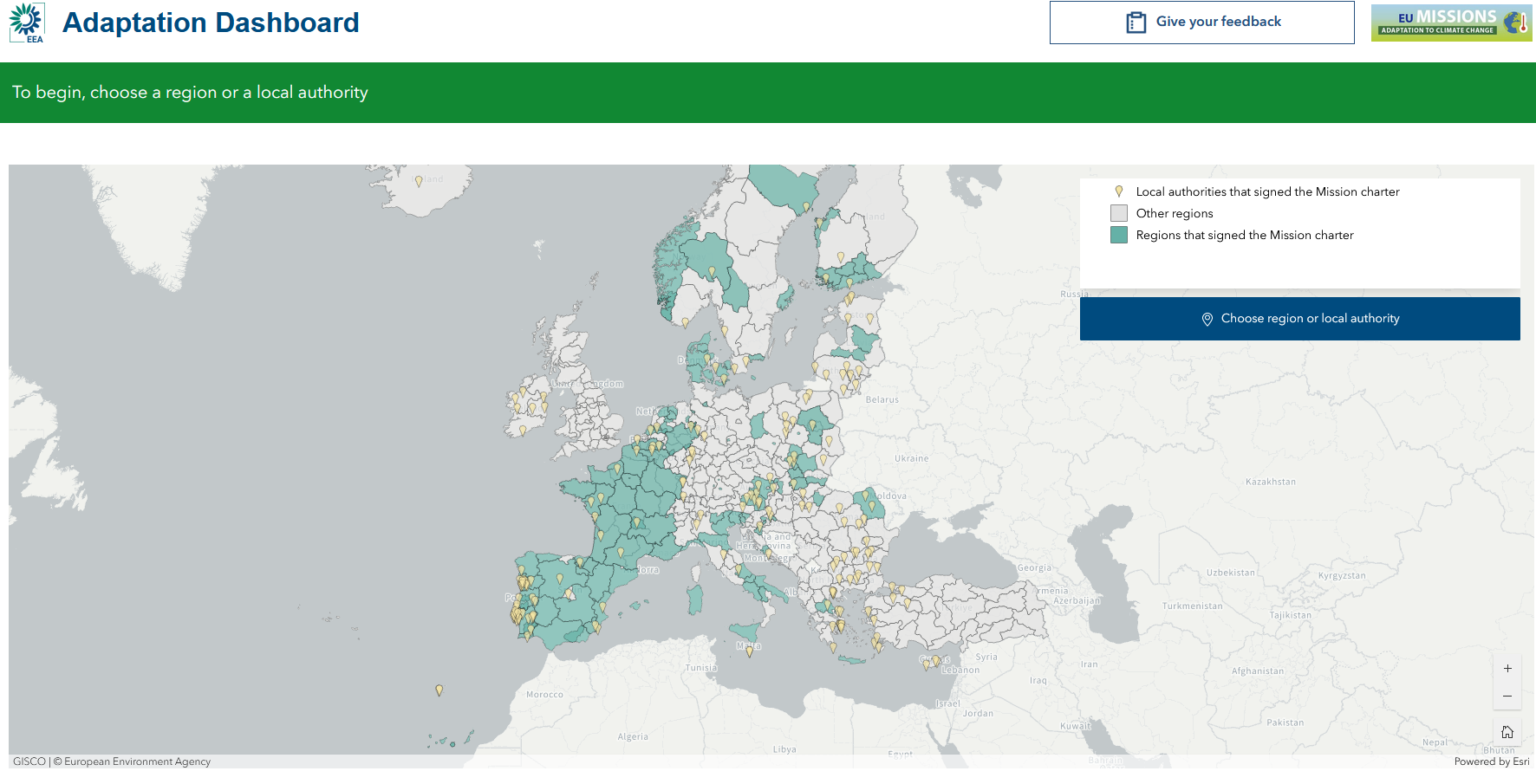Click the isolated pin off the Morocco coast
Image resolution: width=1536 pixels, height=784 pixels.
coord(439,690)
